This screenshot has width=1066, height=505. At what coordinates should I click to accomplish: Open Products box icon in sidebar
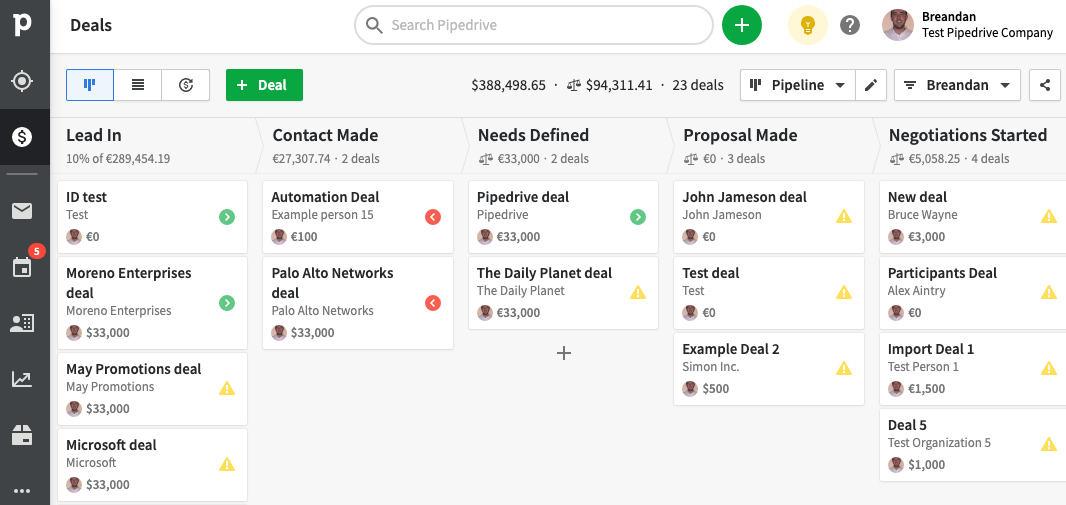[22, 435]
